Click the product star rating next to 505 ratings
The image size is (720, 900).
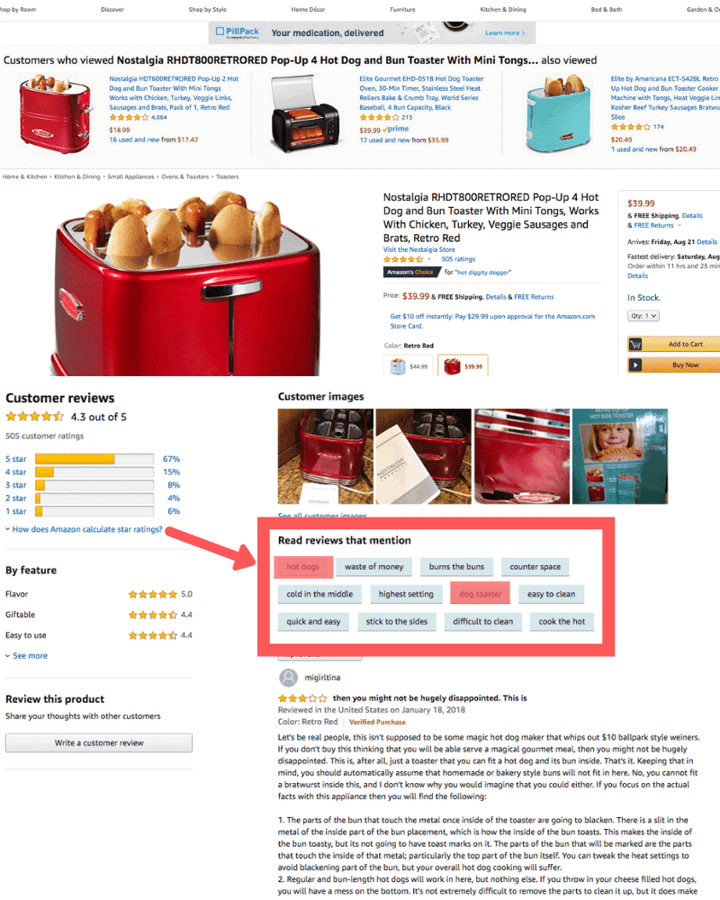click(403, 259)
